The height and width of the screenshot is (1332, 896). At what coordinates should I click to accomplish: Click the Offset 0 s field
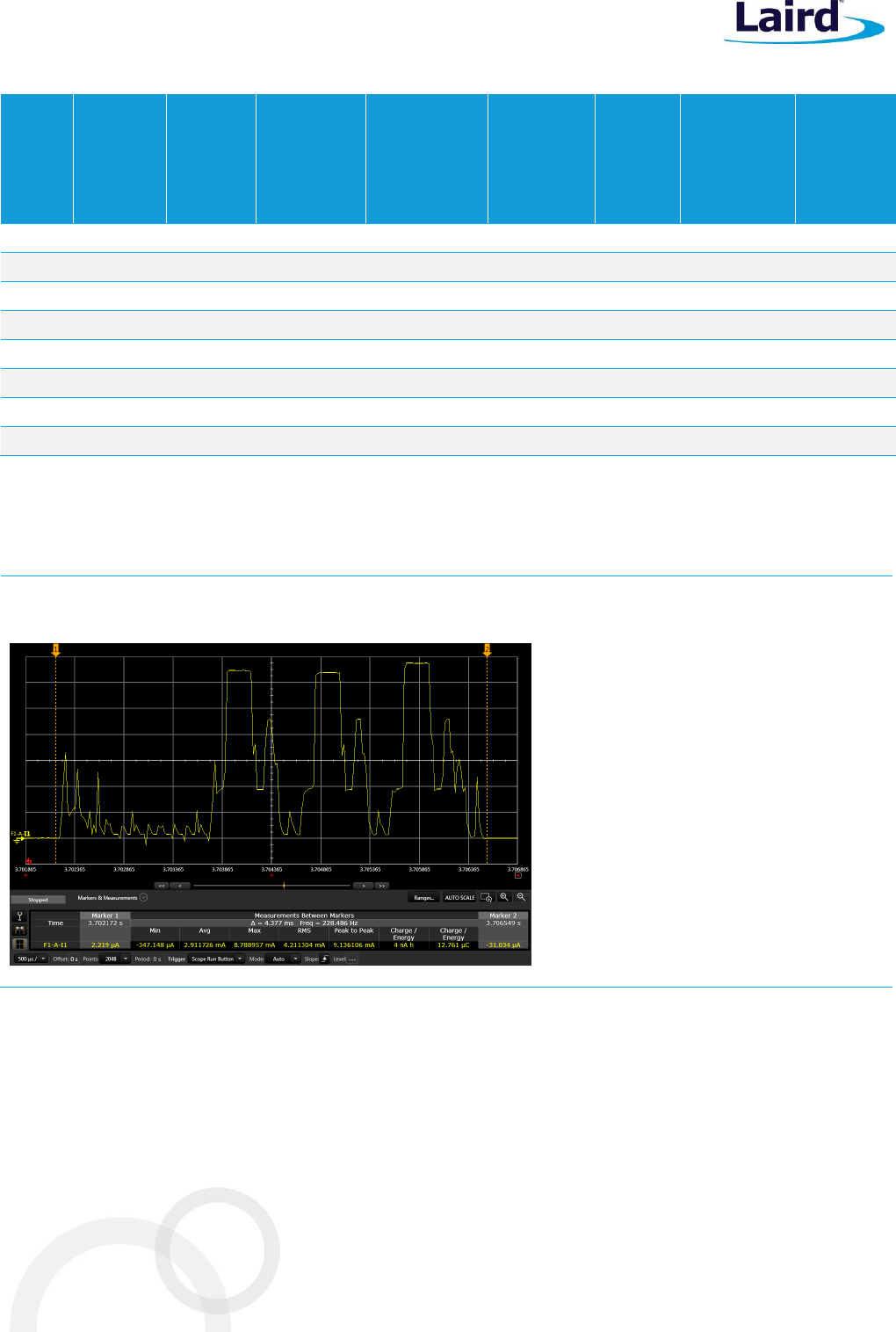pyautogui.click(x=74, y=959)
